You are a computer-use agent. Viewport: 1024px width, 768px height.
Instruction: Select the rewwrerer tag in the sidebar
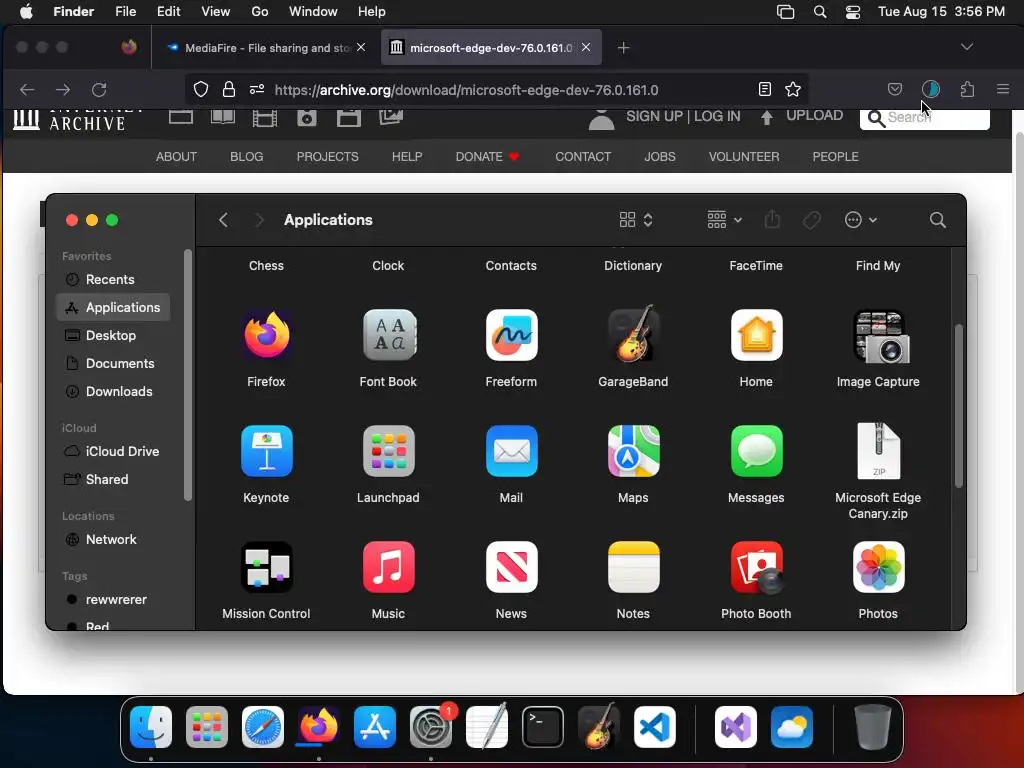click(x=113, y=600)
